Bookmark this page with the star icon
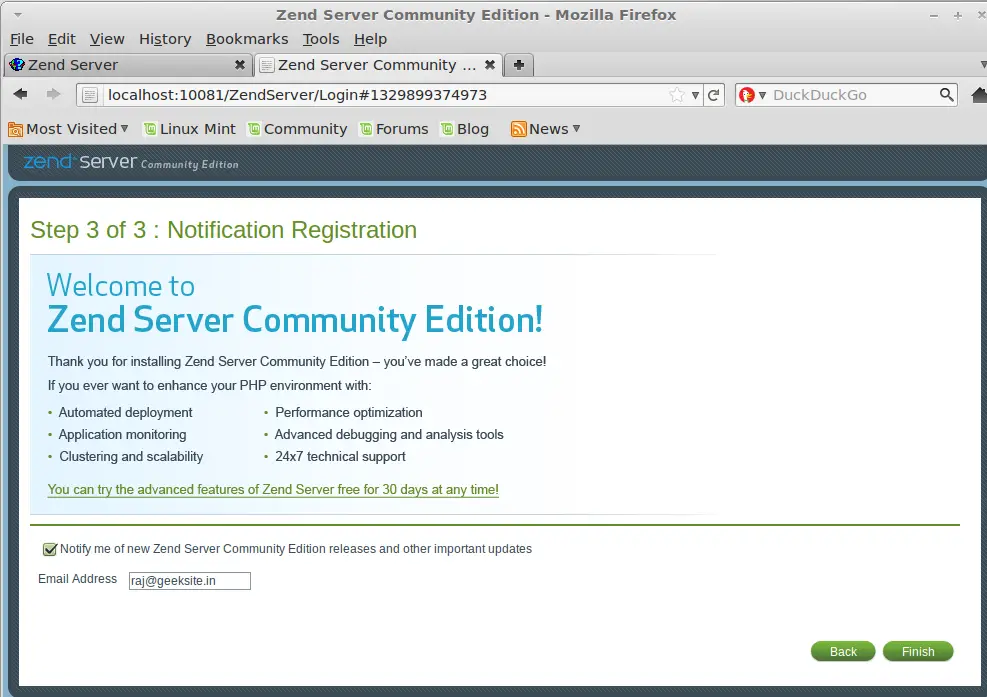 click(677, 95)
